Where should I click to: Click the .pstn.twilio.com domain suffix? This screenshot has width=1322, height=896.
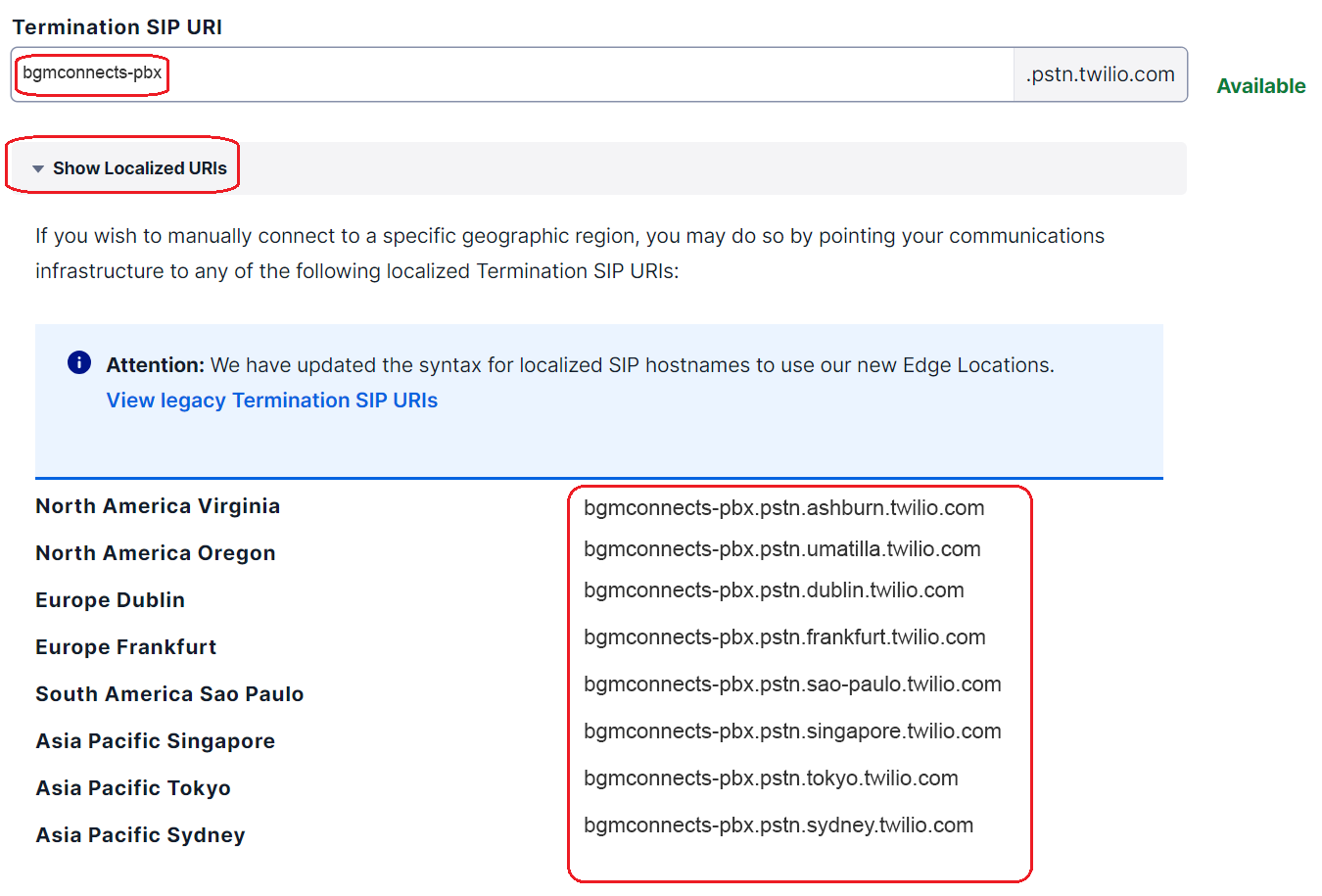[1100, 74]
